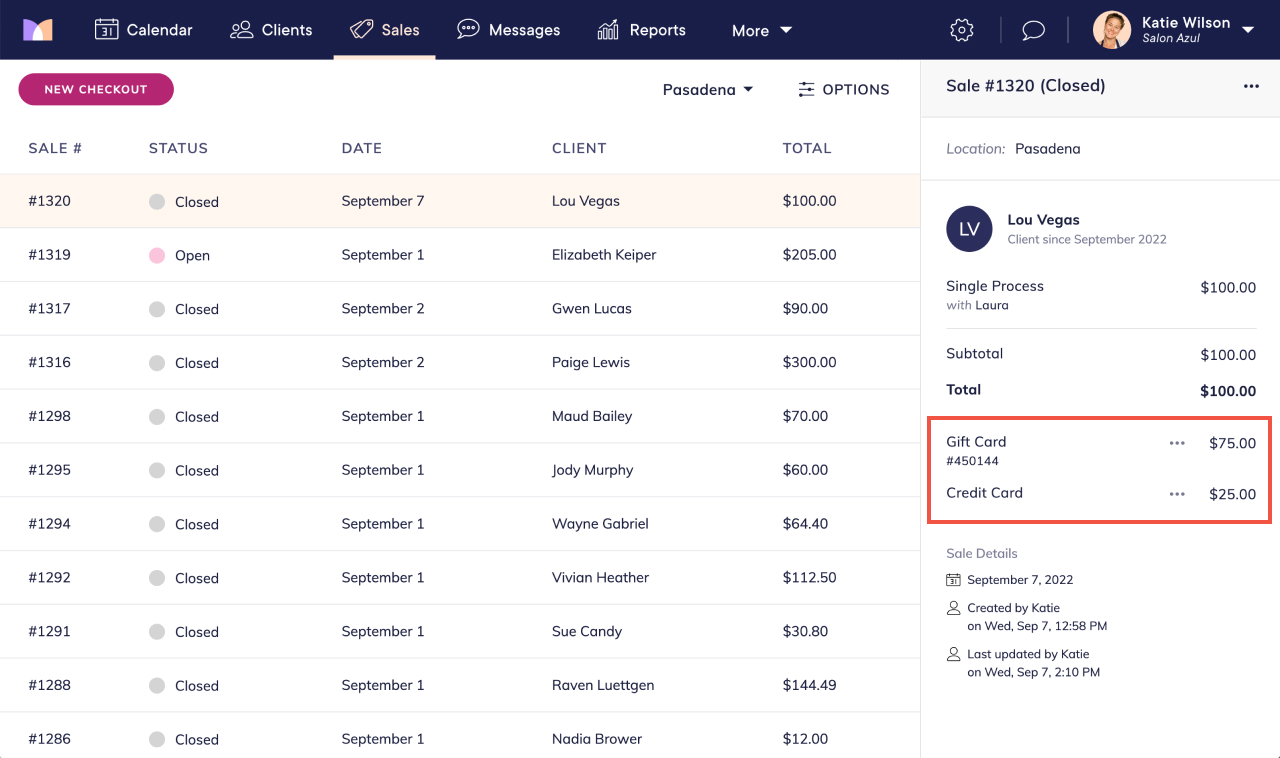This screenshot has height=758, width=1280.
Task: Open Messages via the speech bubble icon
Action: click(467, 29)
